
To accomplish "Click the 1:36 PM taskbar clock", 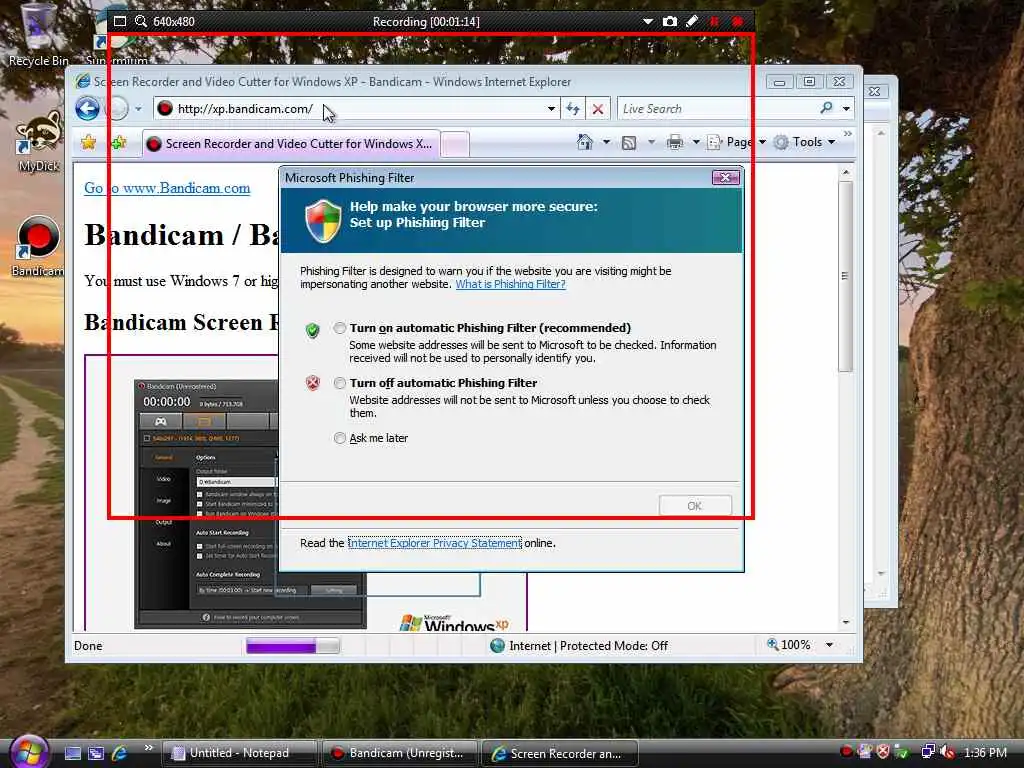I will pos(985,752).
